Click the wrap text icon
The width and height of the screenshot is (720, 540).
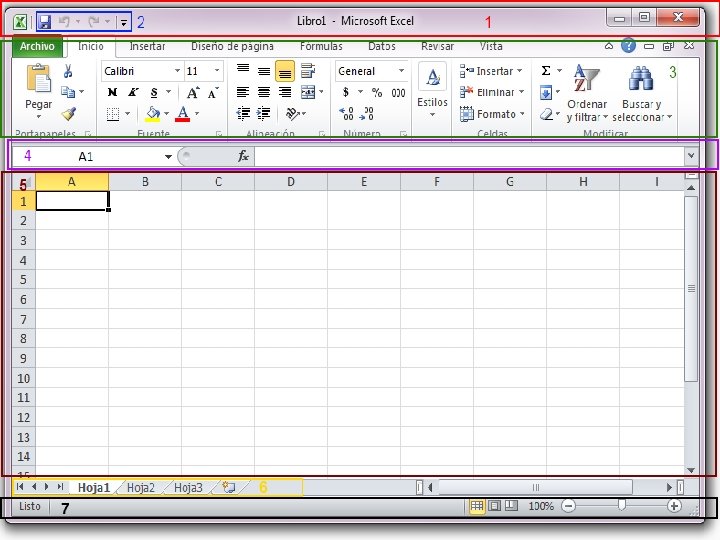(x=308, y=71)
